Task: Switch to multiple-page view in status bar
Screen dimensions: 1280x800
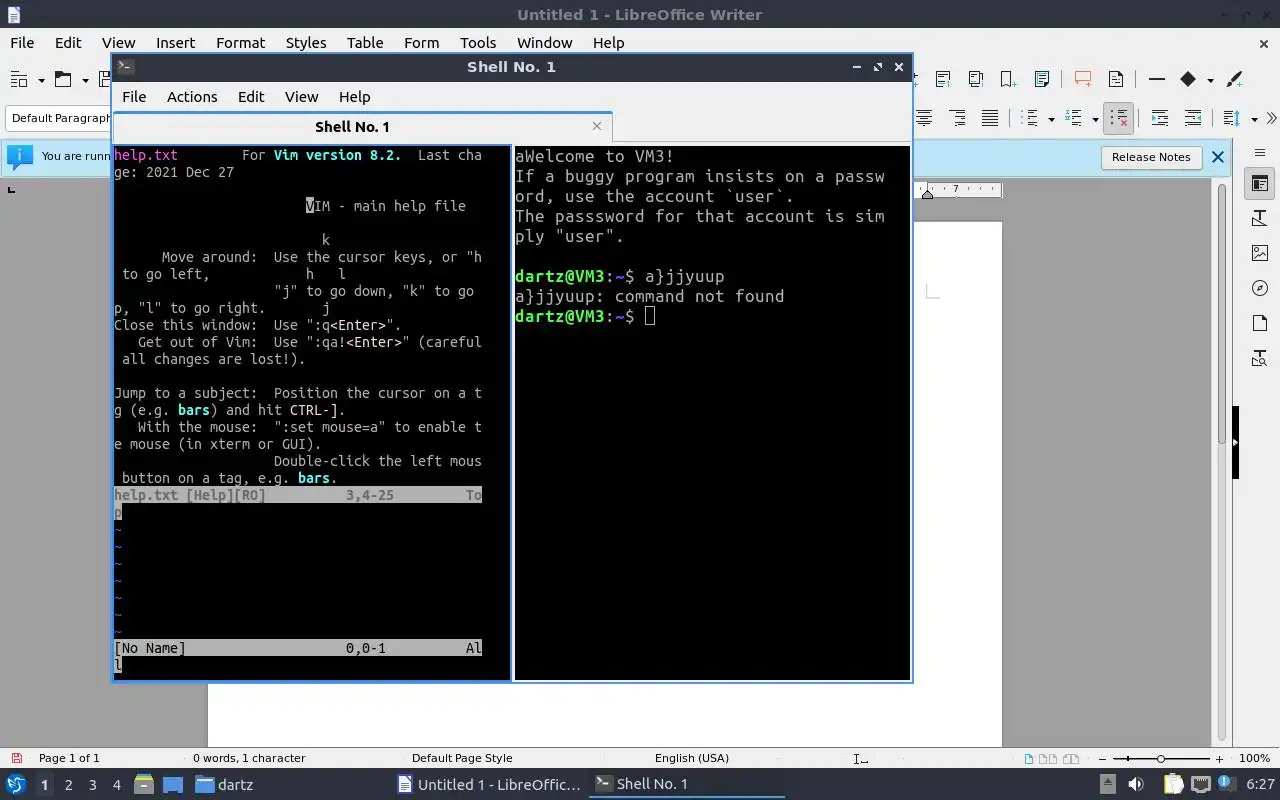Action: (1049, 758)
